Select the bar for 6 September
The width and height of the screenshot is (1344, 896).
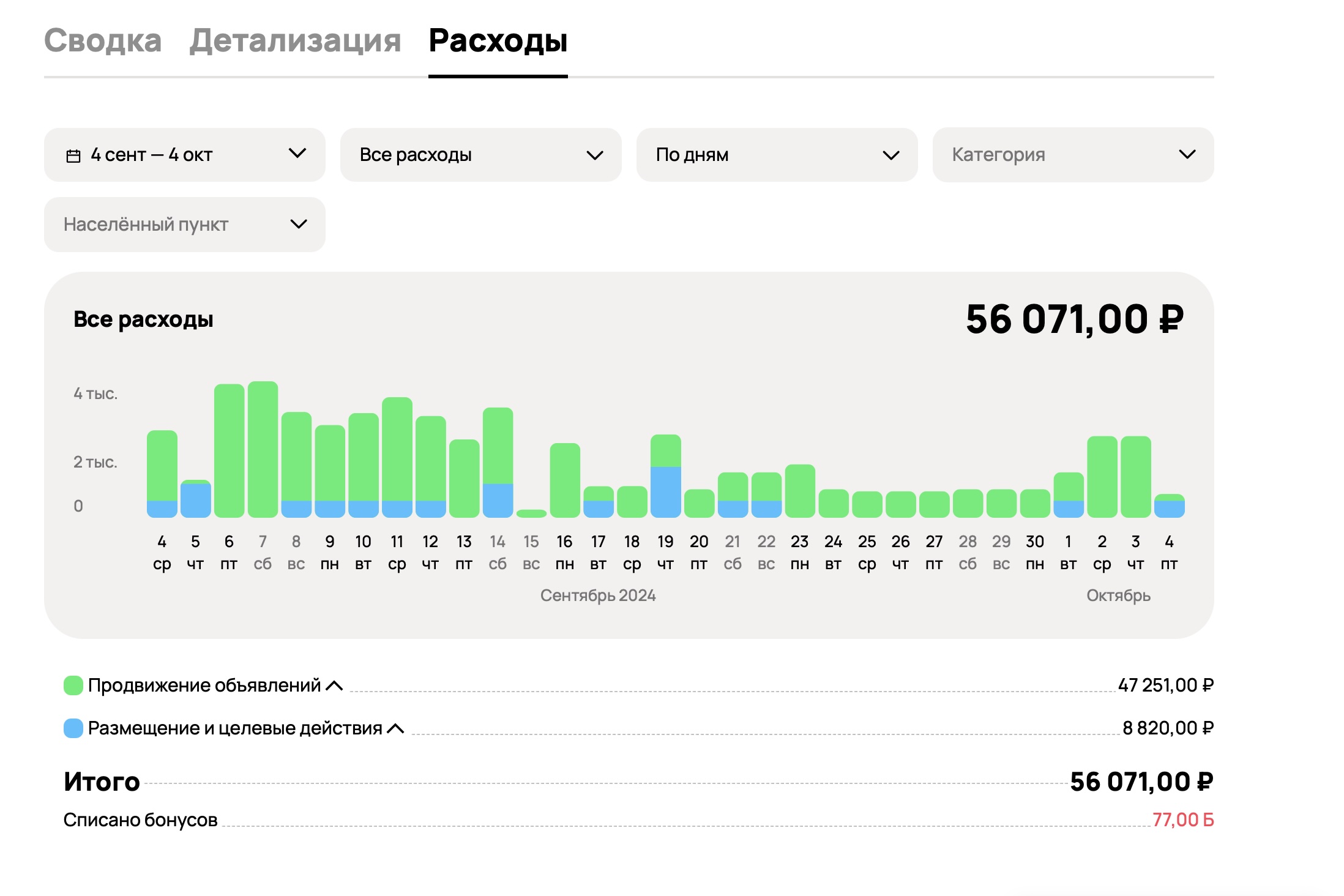point(230,451)
